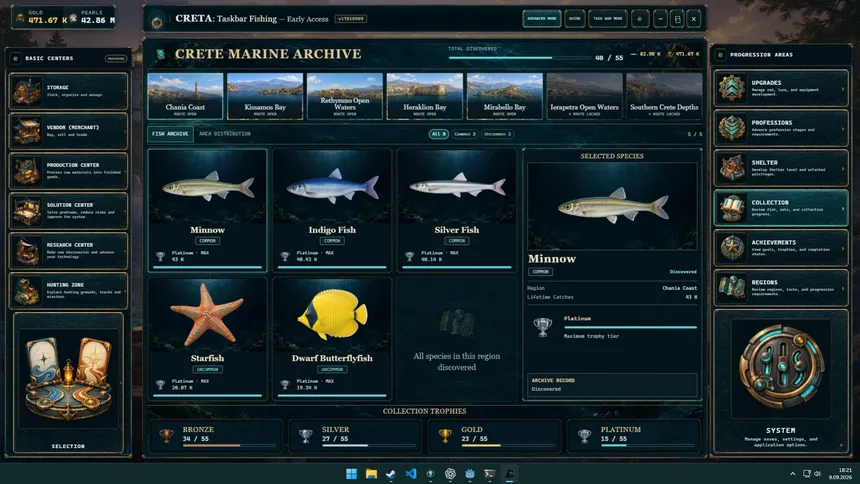Toggle Advanced Mode

542,19
